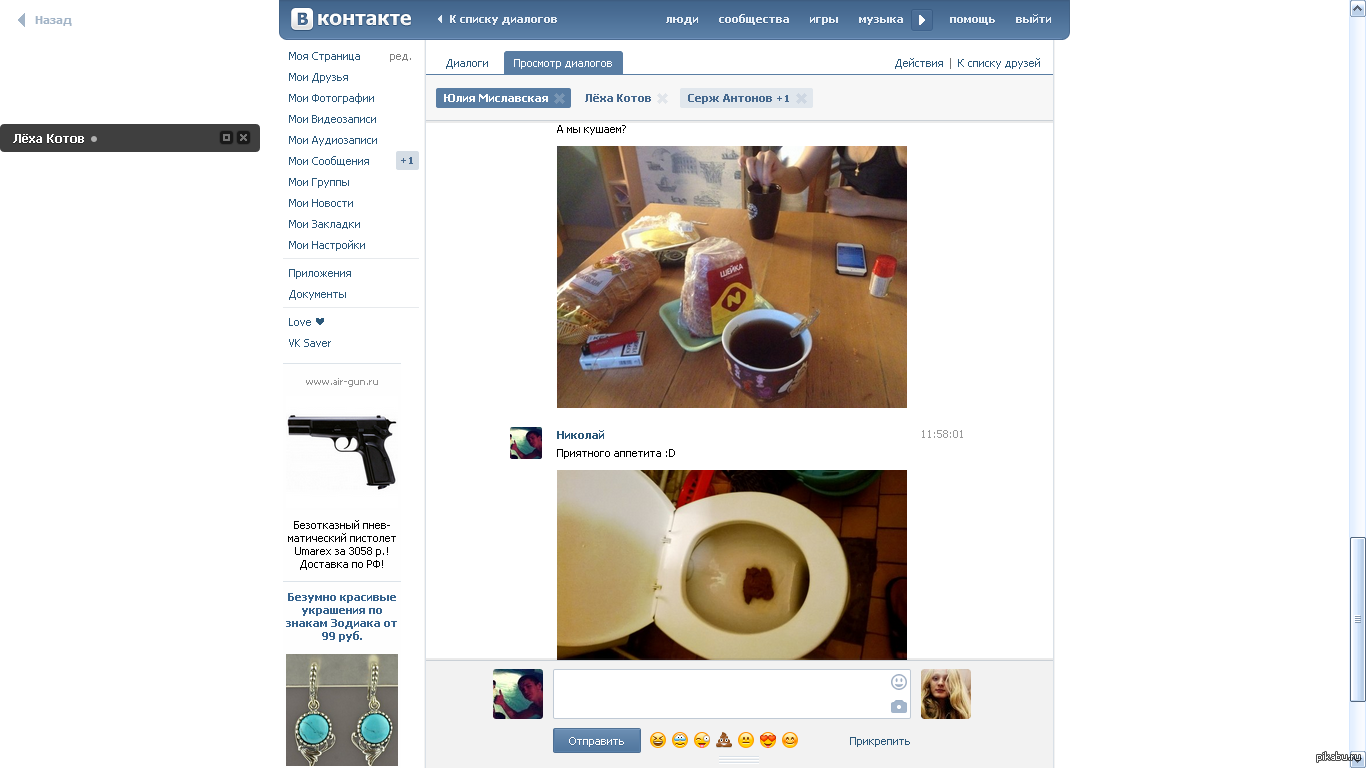Pop out the Лёха Котов chat widget
1366x768 pixels.
(x=226, y=138)
